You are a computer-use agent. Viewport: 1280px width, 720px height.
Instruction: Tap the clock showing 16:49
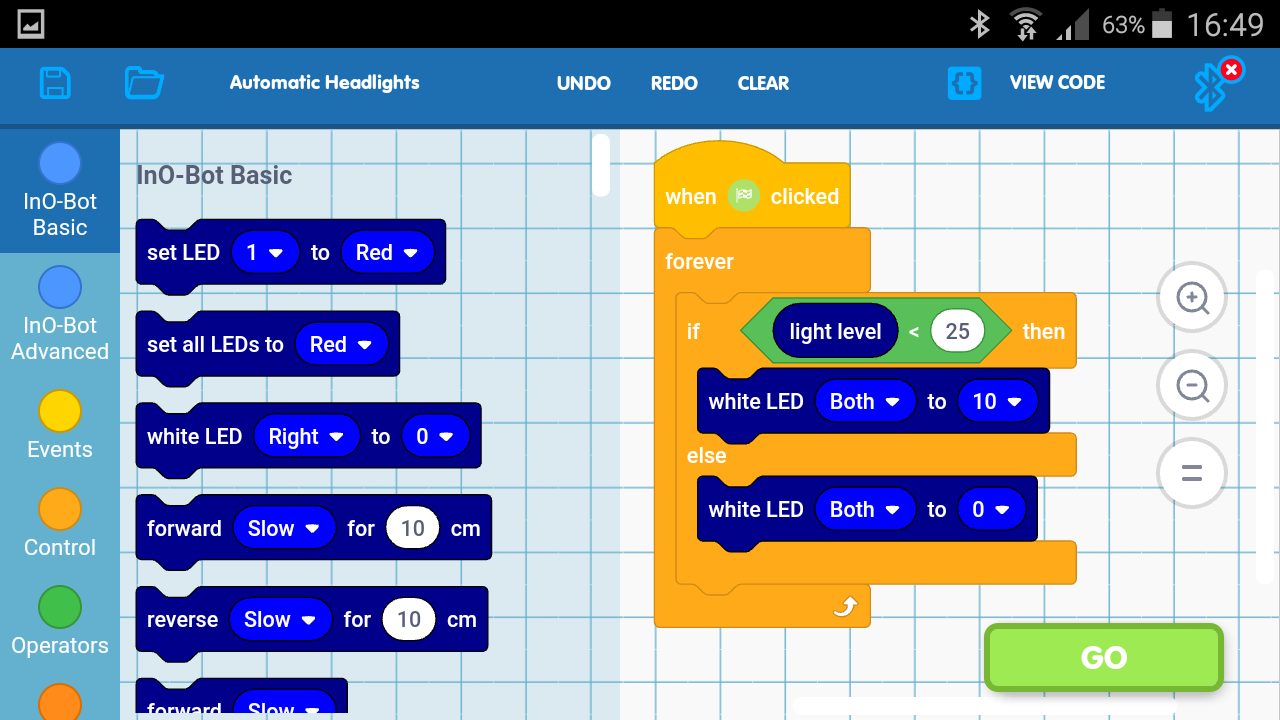(1225, 24)
